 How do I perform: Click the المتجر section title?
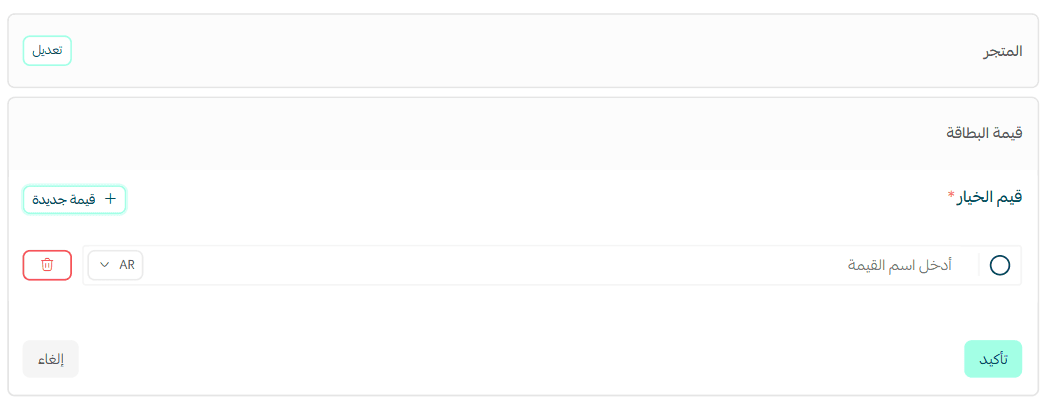coord(1001,50)
